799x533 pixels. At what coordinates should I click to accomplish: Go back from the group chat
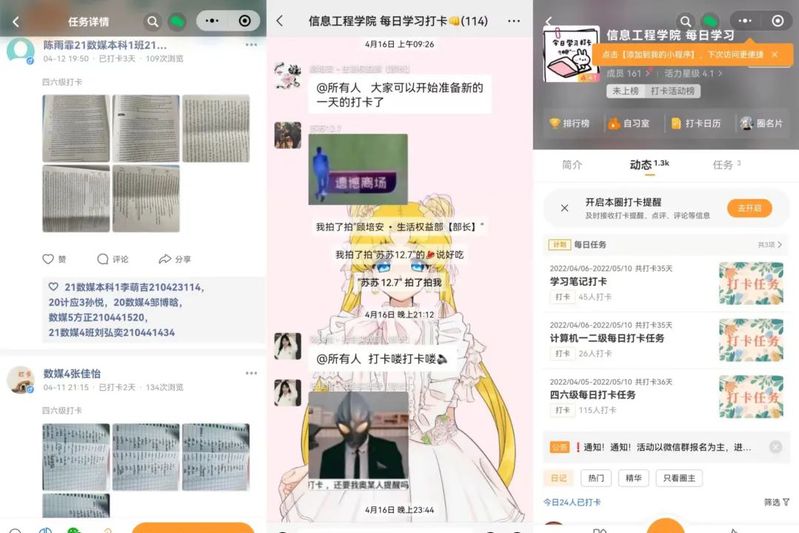(x=280, y=21)
